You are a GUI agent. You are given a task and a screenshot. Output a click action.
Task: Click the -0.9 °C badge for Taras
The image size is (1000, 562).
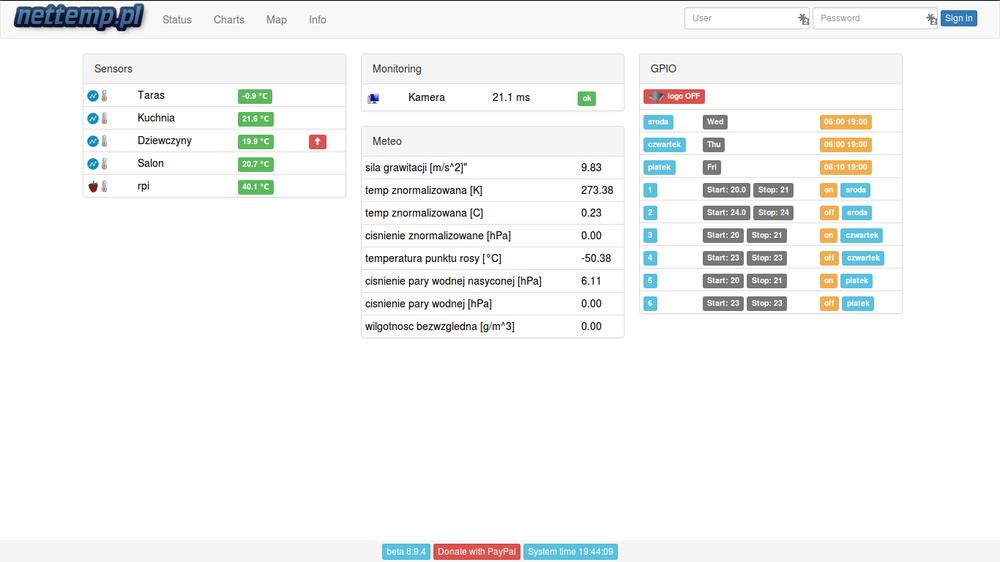coord(255,96)
